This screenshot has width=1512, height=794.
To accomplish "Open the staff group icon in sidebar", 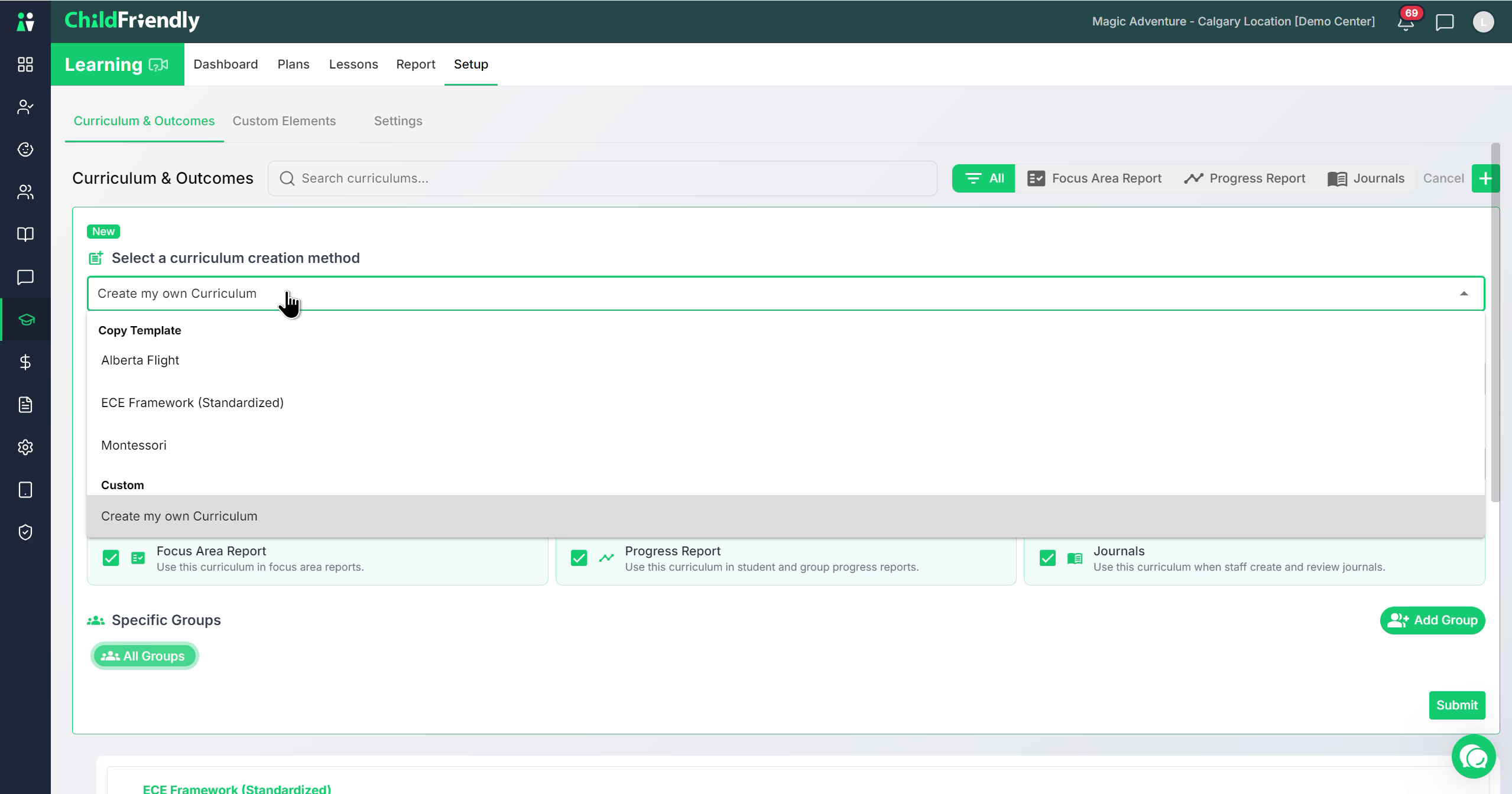I will (x=25, y=192).
